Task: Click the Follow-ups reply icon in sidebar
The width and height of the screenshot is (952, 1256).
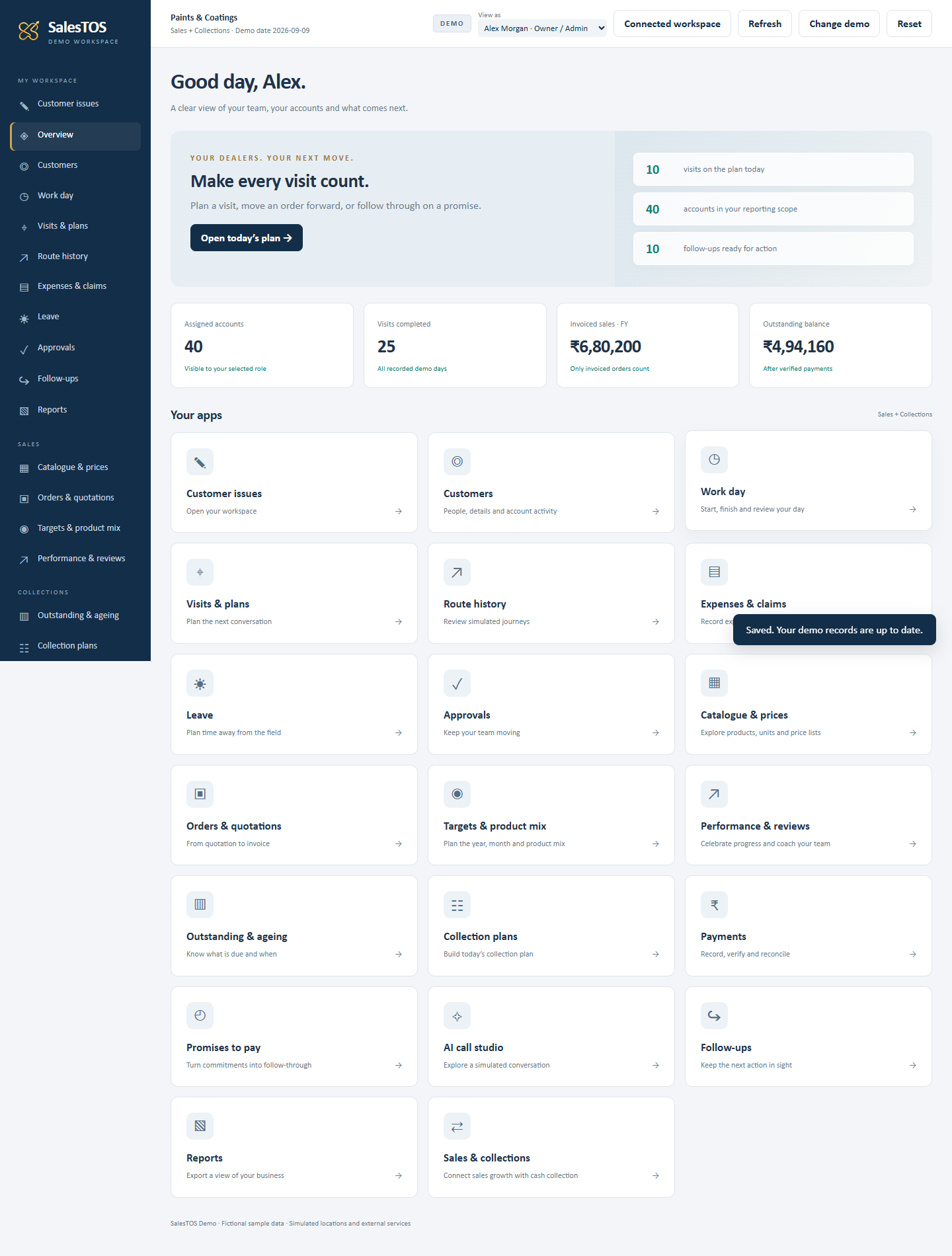Action: (x=24, y=380)
